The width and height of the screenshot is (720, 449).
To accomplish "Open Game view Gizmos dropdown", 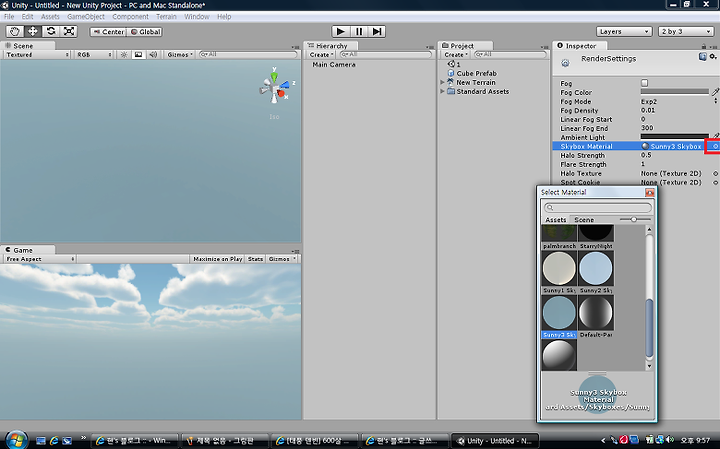I will point(282,259).
